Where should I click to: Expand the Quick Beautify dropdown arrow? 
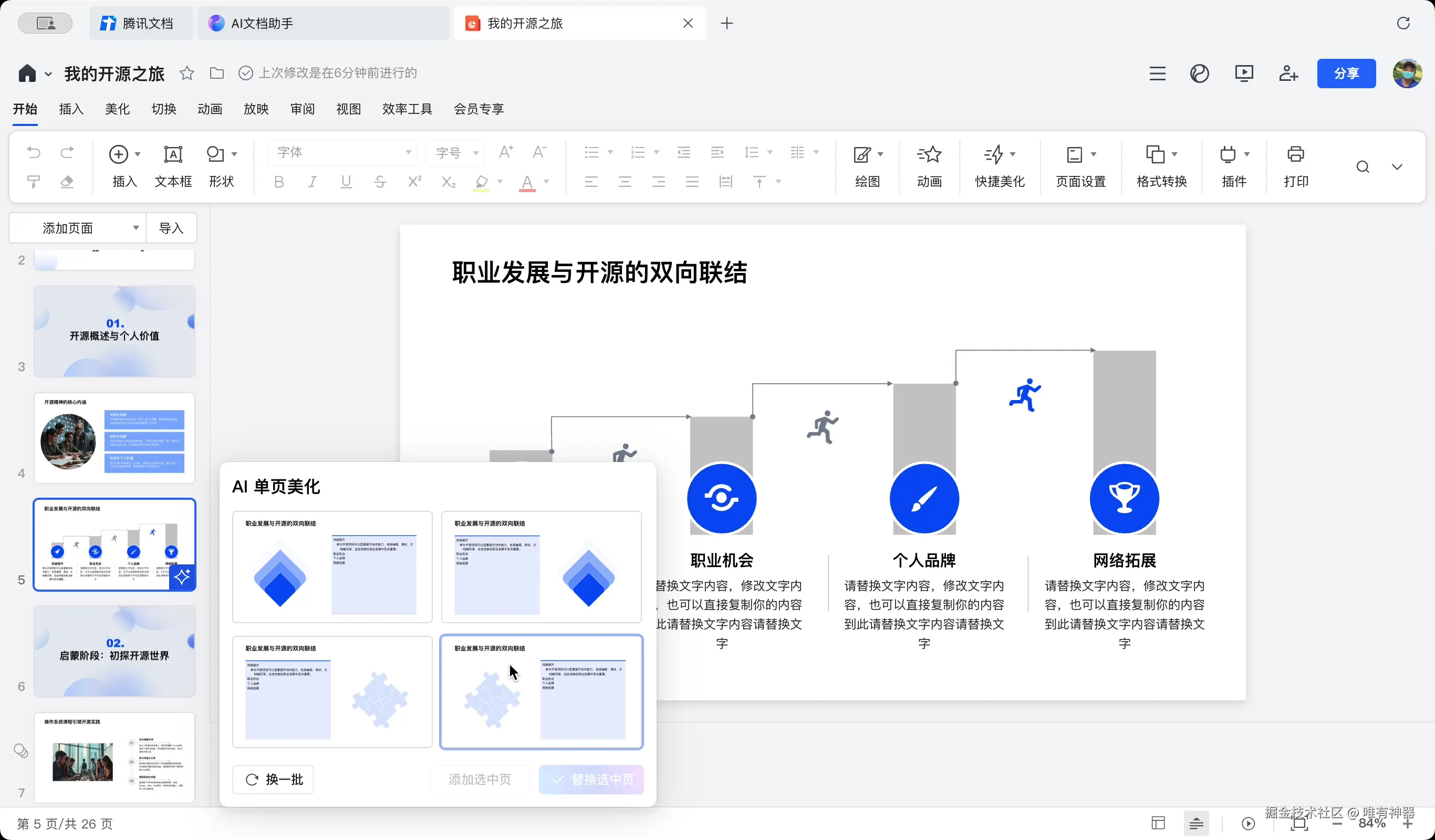[x=1013, y=154]
